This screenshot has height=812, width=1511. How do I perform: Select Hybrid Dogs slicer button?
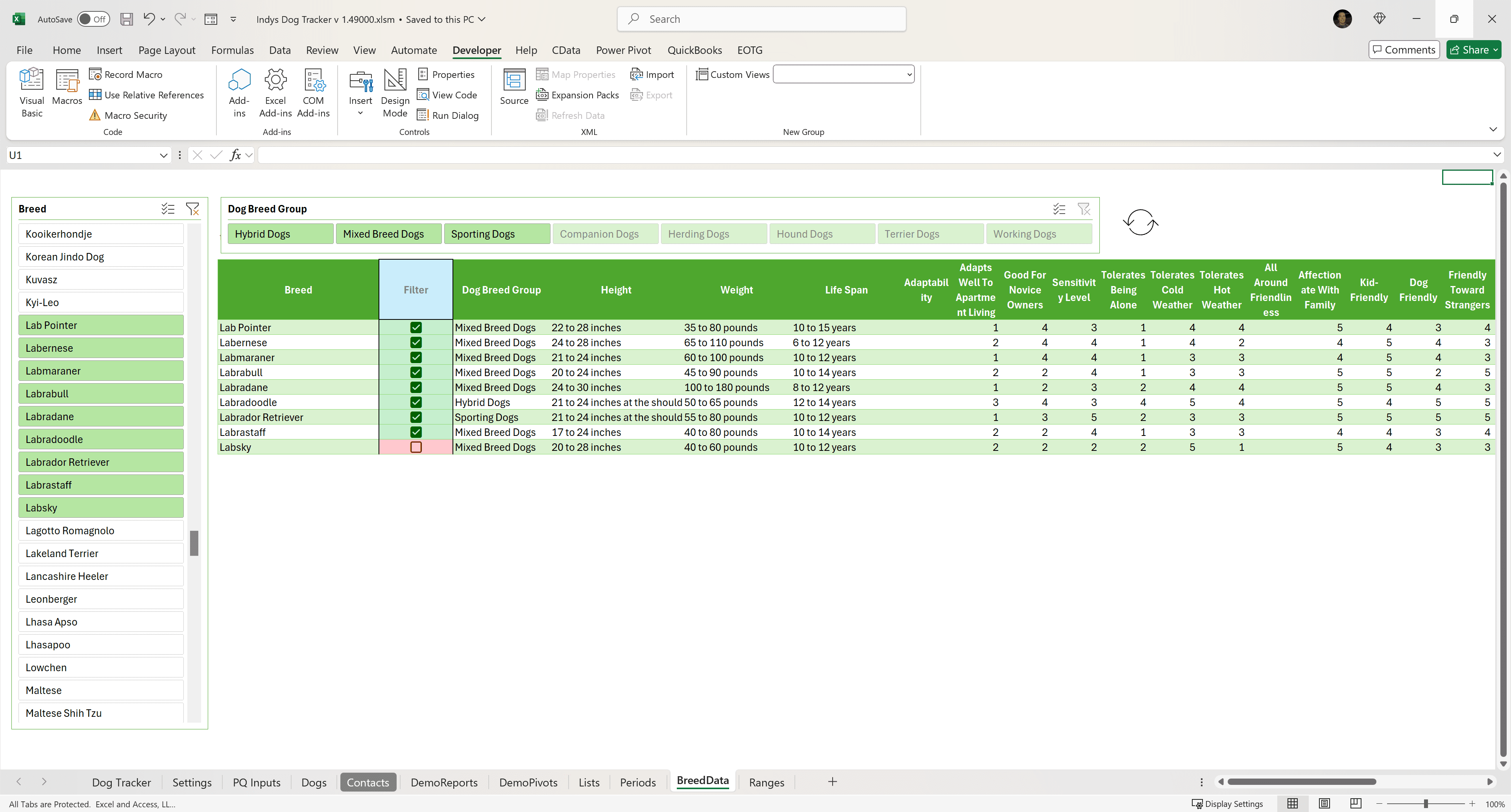pos(281,234)
